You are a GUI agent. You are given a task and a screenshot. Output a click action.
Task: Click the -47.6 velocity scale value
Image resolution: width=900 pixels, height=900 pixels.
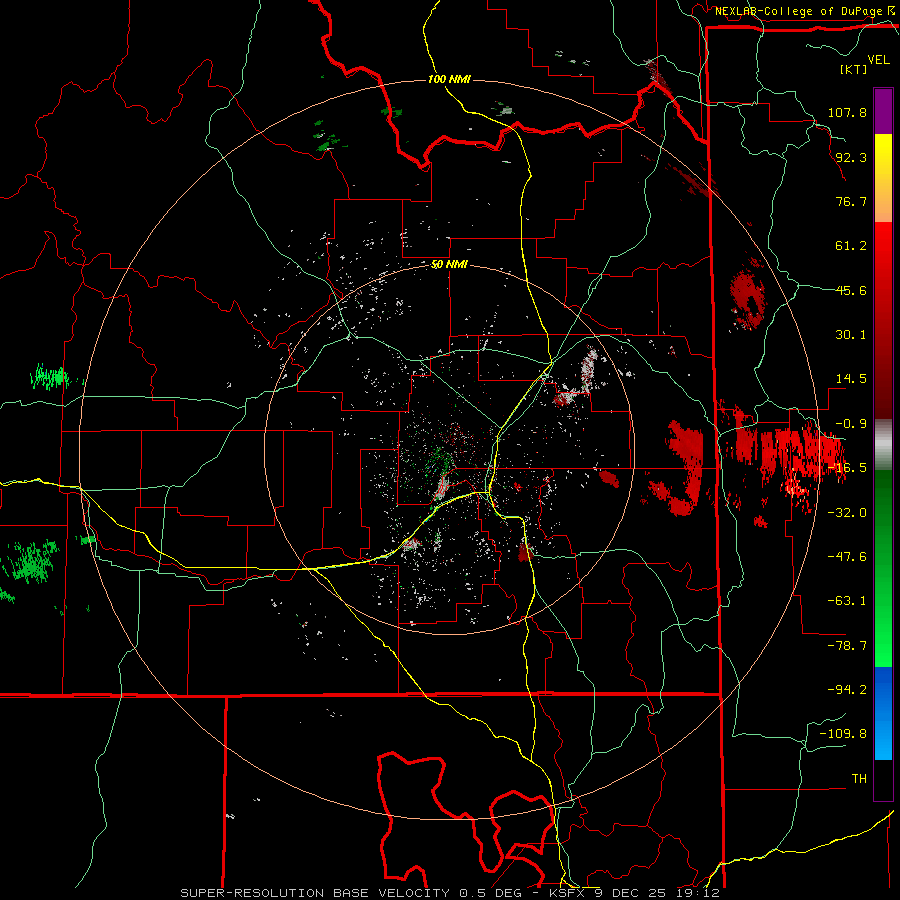[847, 557]
